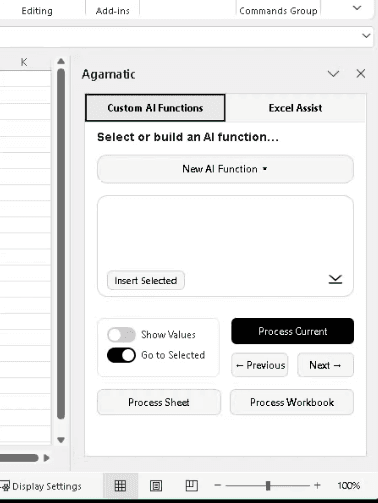Click the Process Sheet button
This screenshot has width=378, height=503.
[159, 402]
